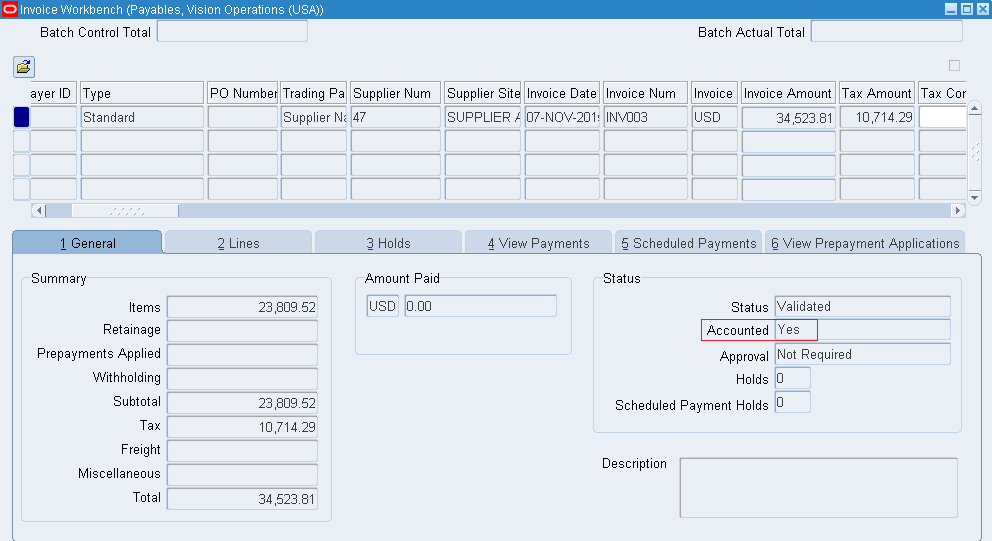Toggle the checkbox above the invoice grid

(x=954, y=66)
